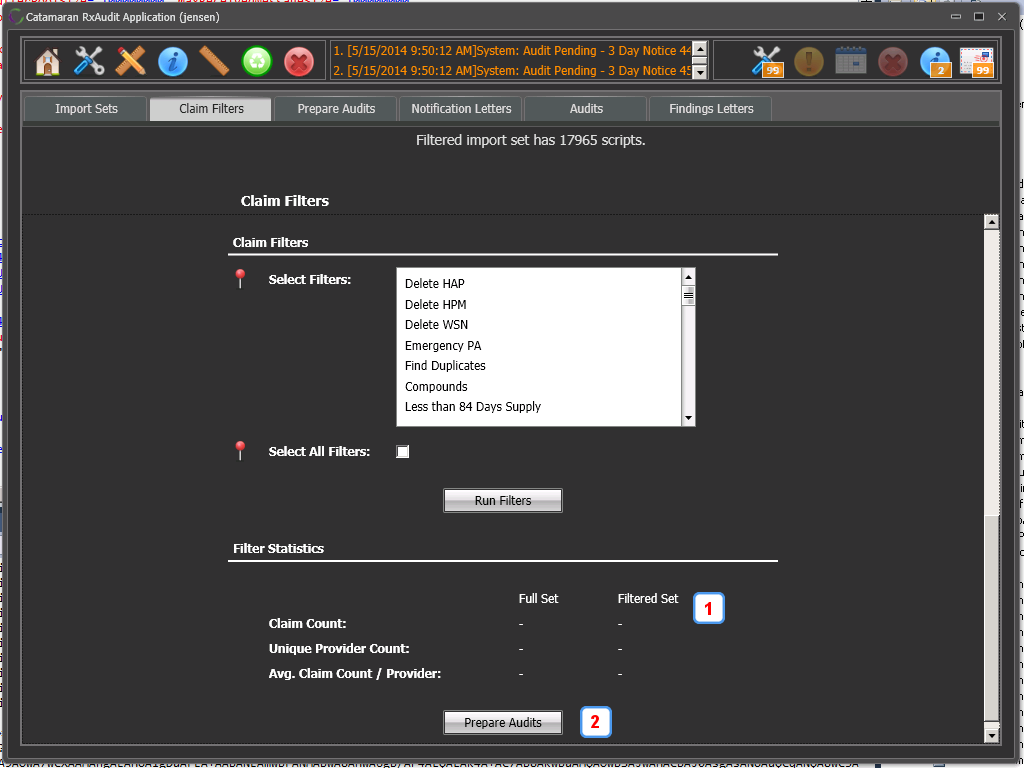Image resolution: width=1024 pixels, height=768 pixels.
Task: Open the Findings Letters tab
Action: [x=711, y=109]
